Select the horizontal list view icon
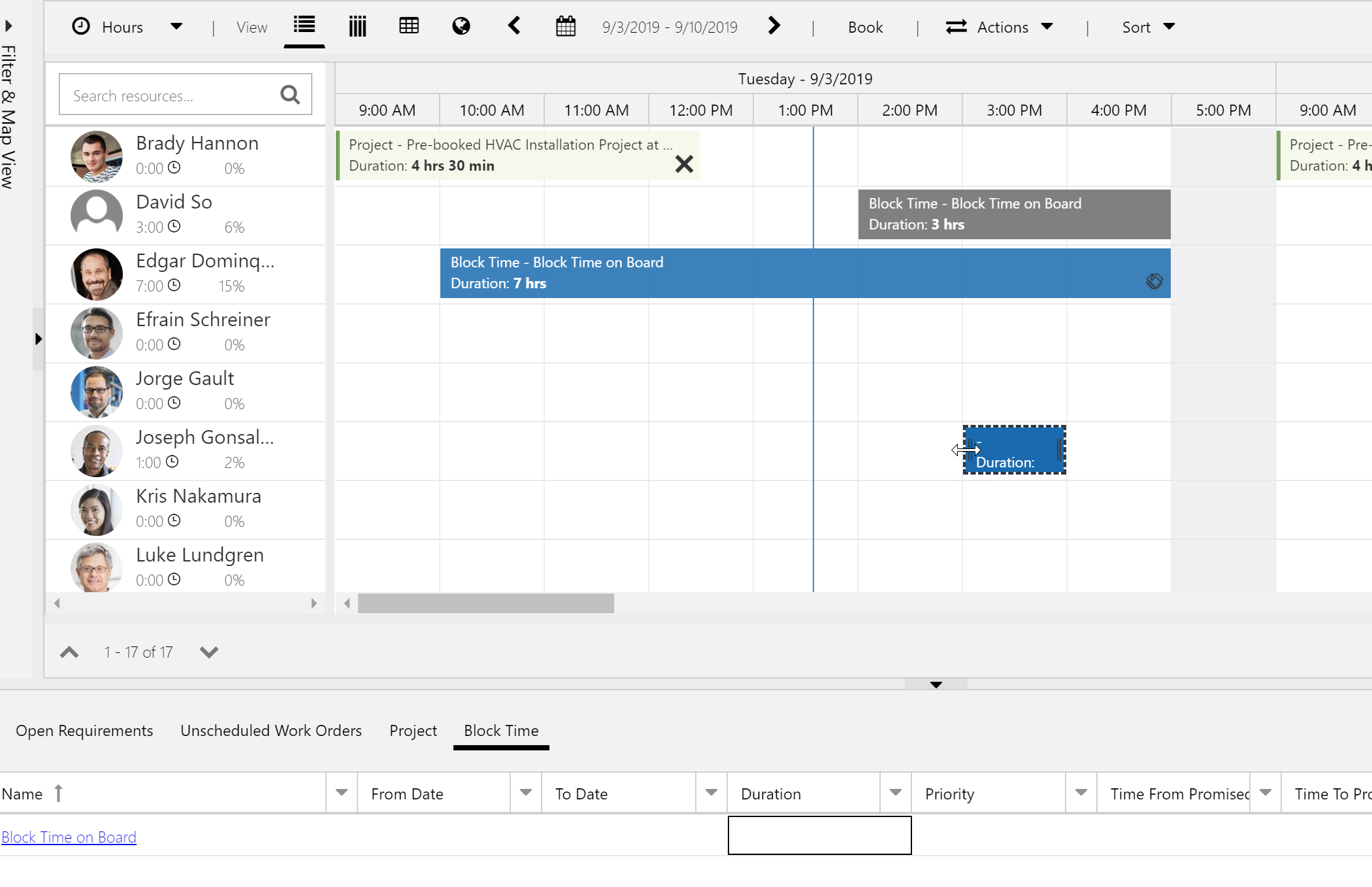 (304, 26)
